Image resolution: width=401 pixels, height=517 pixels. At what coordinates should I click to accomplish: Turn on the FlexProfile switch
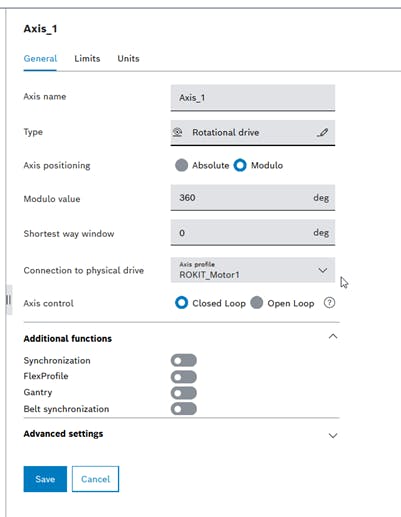click(184, 377)
